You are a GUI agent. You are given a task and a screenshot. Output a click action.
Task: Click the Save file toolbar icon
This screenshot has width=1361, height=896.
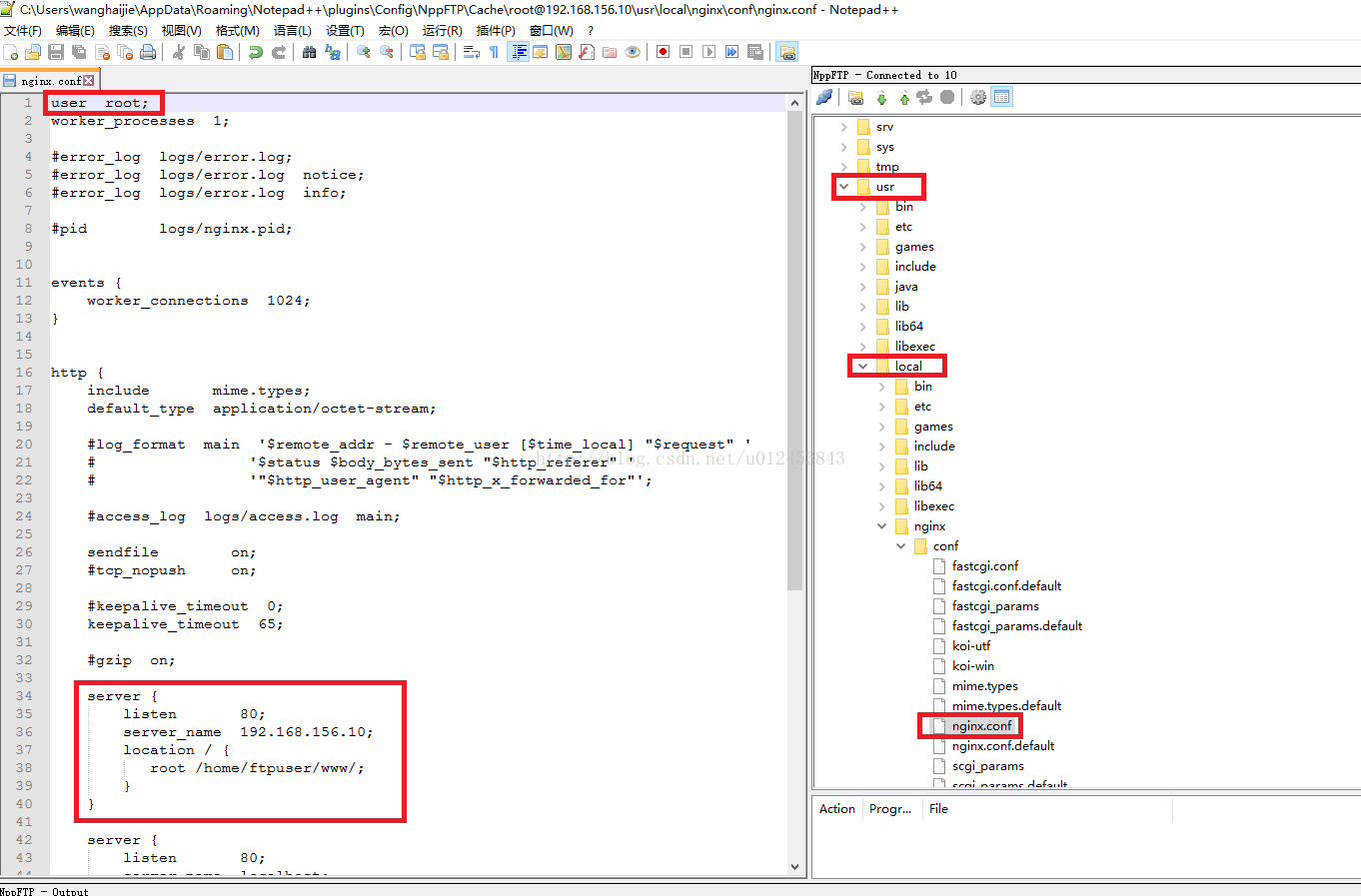[56, 52]
